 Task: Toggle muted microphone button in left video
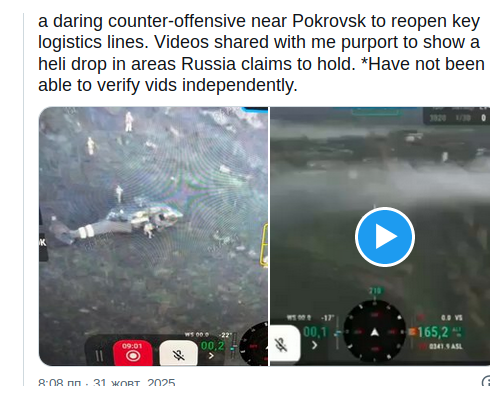pyautogui.click(x=178, y=354)
